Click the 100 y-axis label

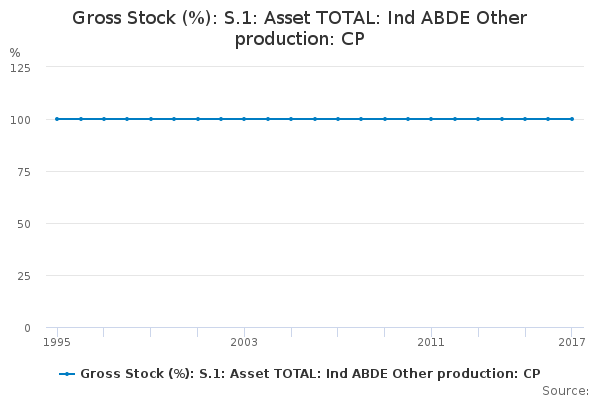point(20,119)
